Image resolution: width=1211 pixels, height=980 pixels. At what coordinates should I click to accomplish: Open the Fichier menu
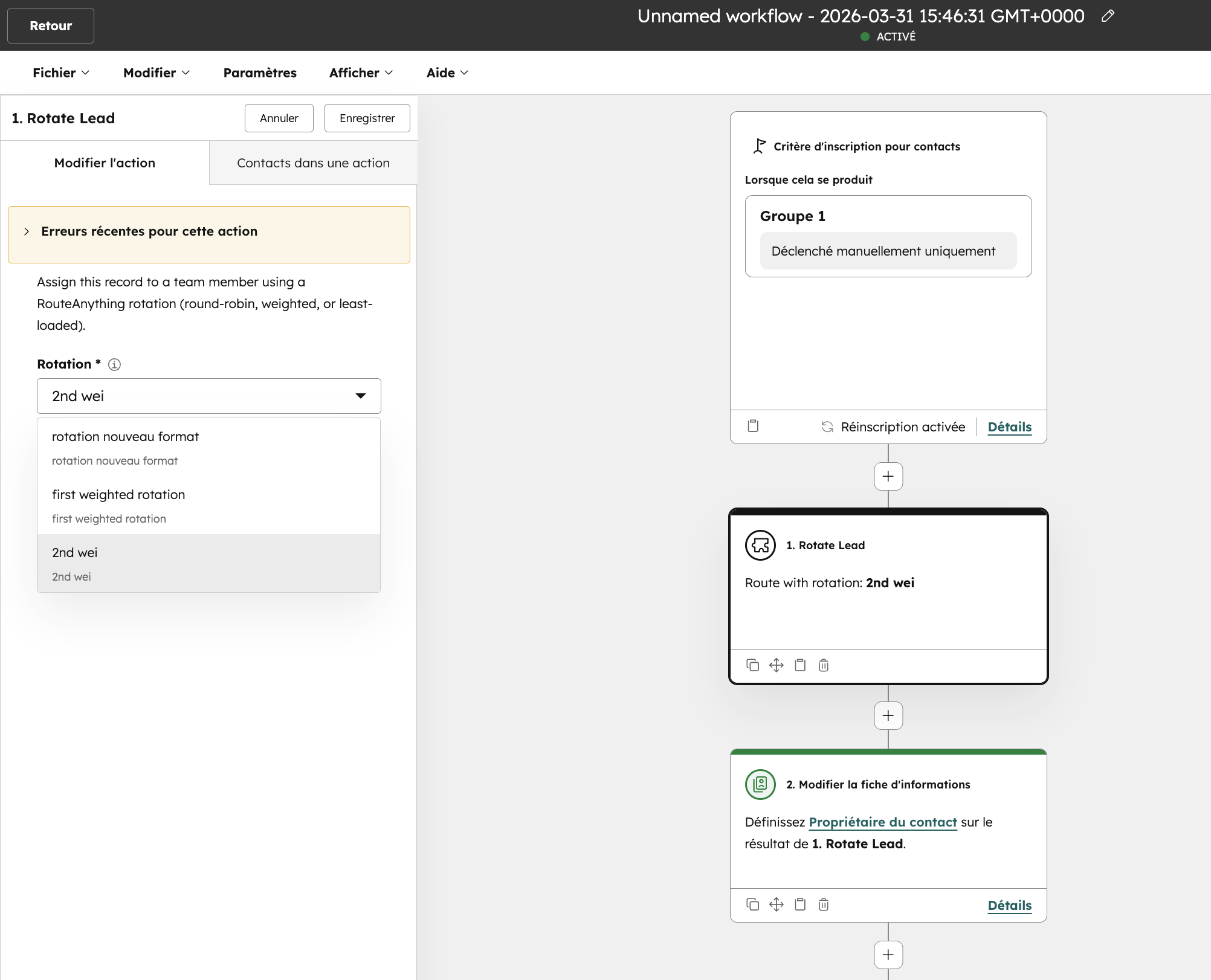coord(60,73)
